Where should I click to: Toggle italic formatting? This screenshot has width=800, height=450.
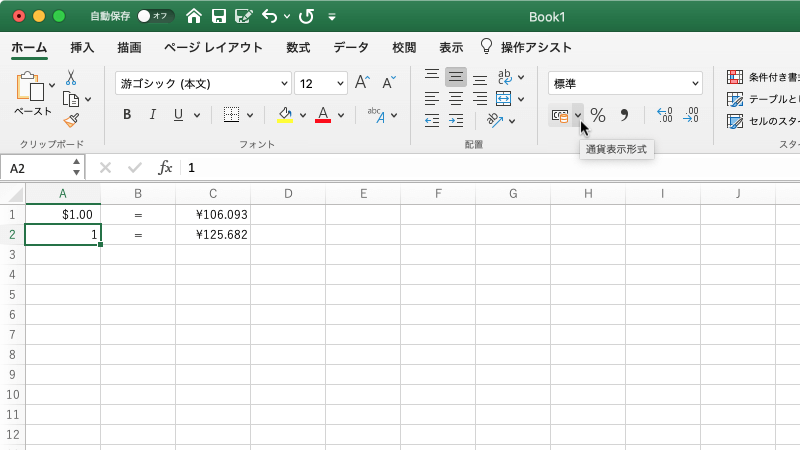point(153,114)
